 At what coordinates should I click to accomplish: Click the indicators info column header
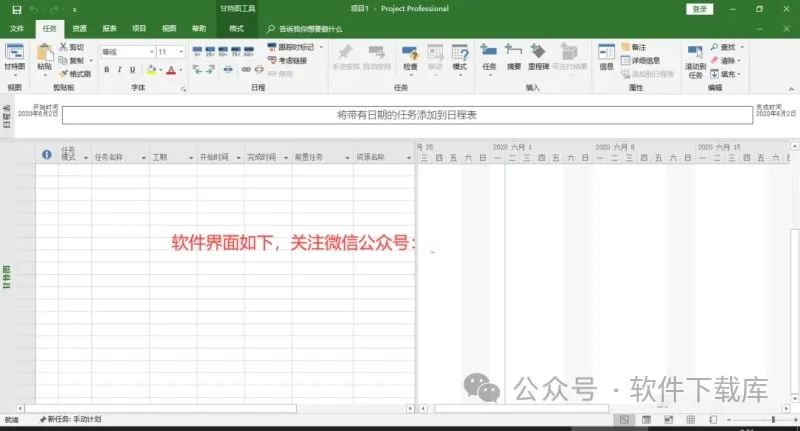(x=46, y=155)
